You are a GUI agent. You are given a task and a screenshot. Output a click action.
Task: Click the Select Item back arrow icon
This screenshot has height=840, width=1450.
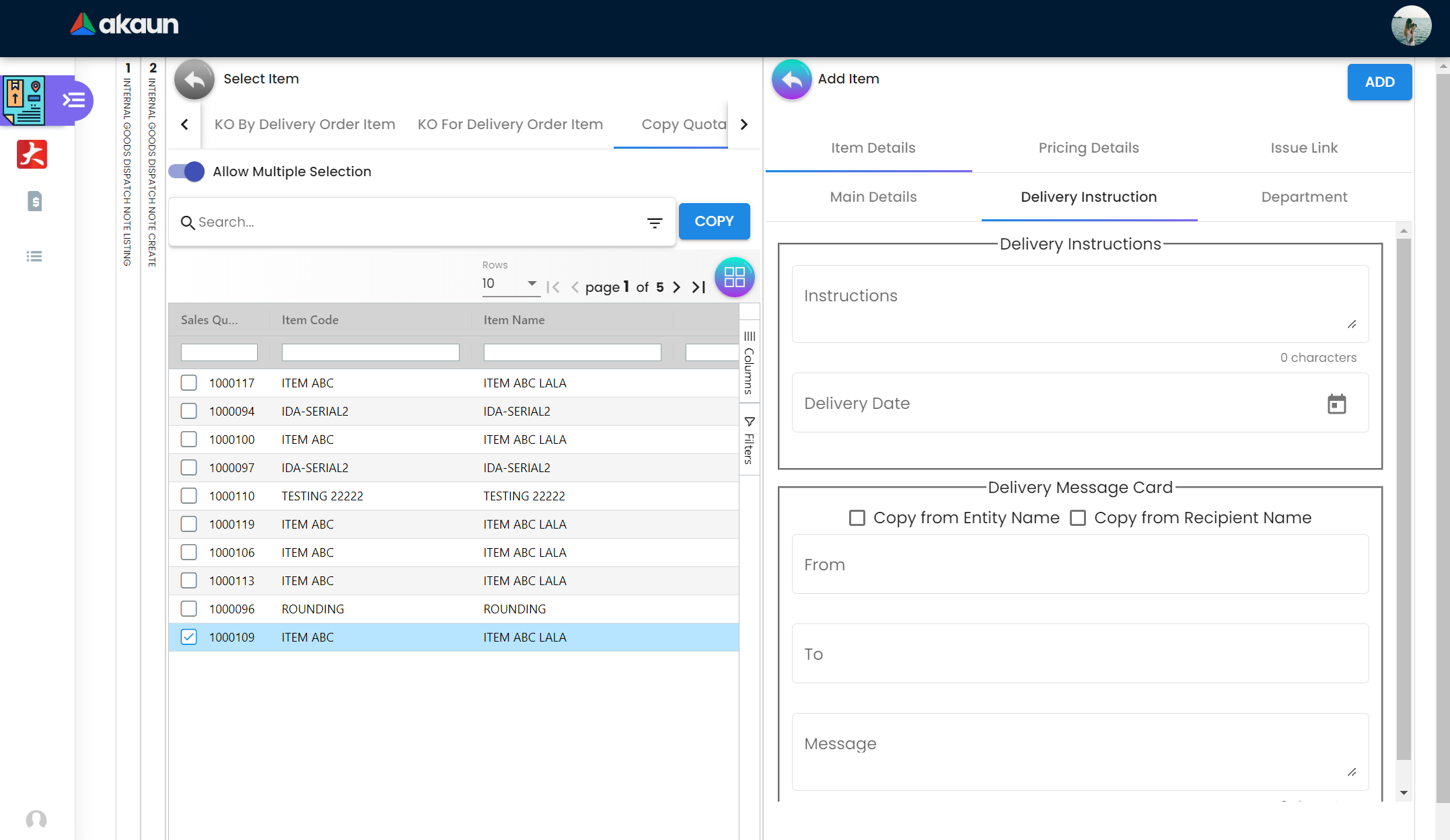tap(194, 79)
